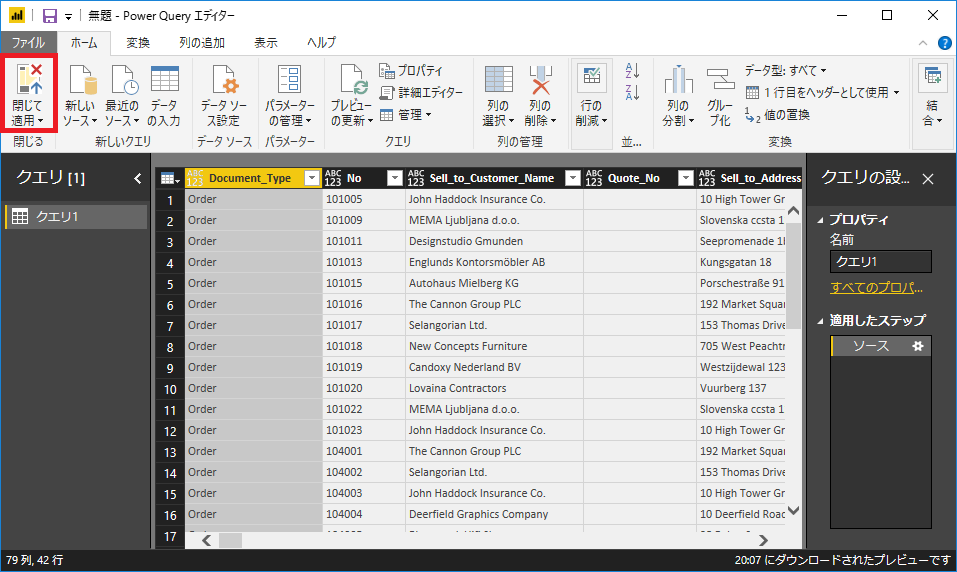
Task: Click 列の削除 (Remove Columns) icon
Action: [x=540, y=80]
